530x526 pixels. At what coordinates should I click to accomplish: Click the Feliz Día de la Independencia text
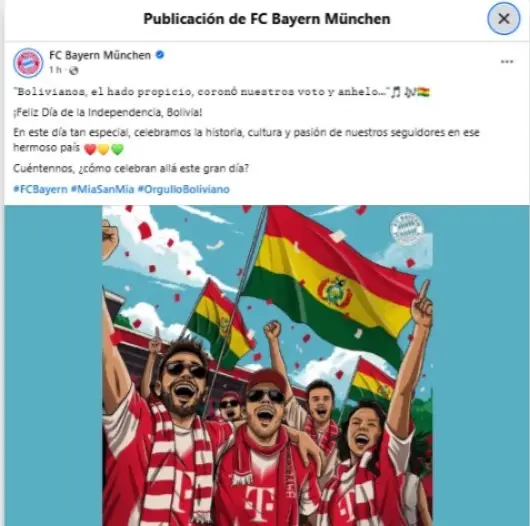[107, 113]
